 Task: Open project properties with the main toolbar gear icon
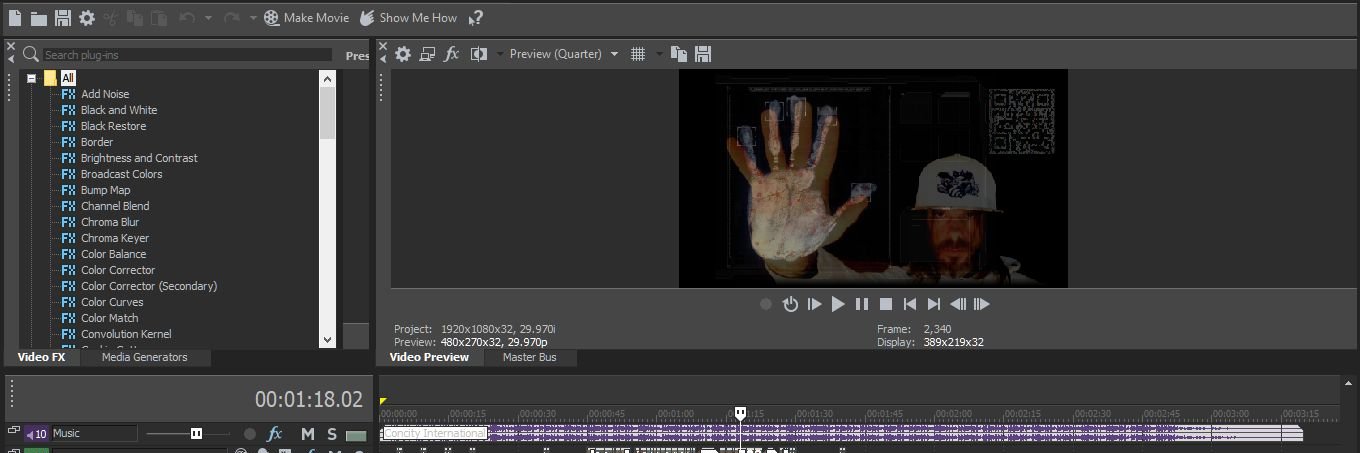tap(87, 18)
